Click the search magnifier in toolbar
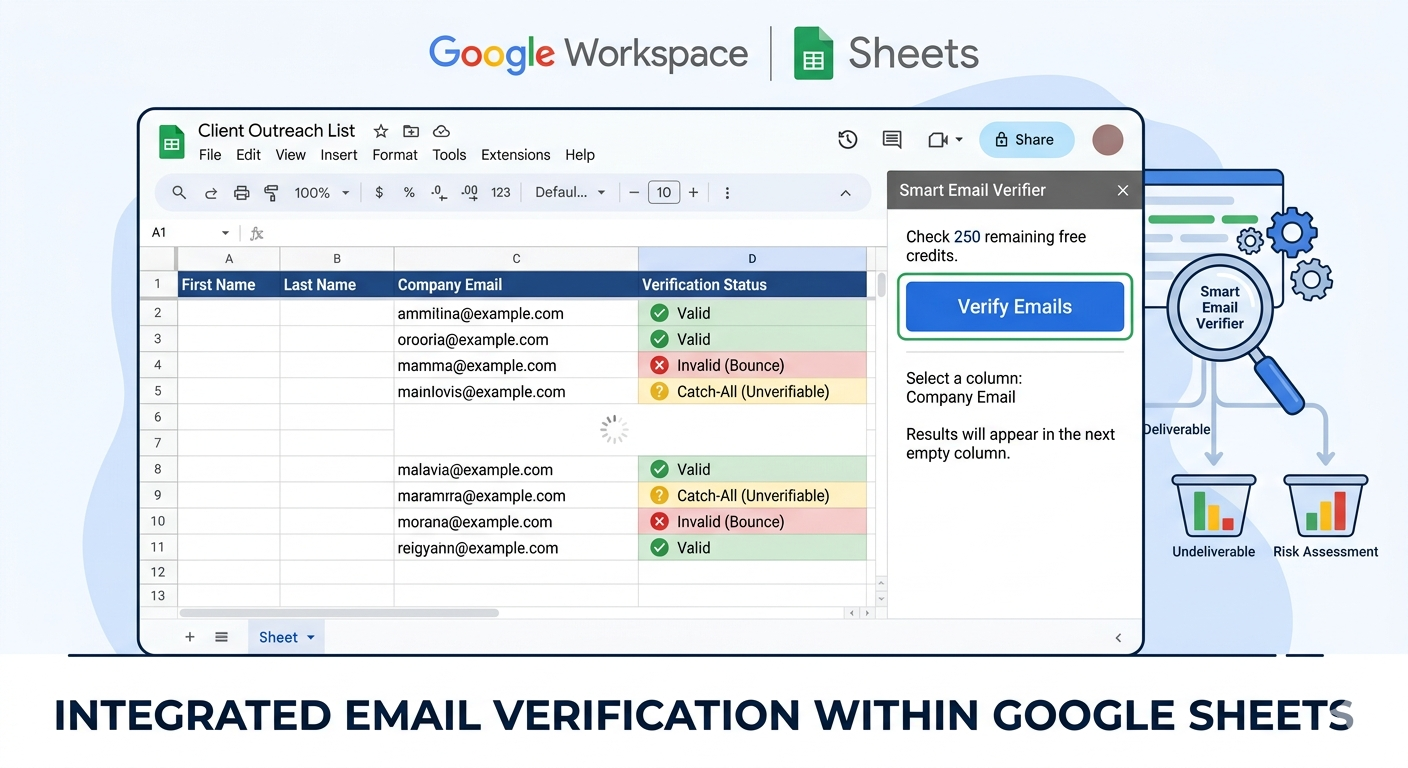 179,193
